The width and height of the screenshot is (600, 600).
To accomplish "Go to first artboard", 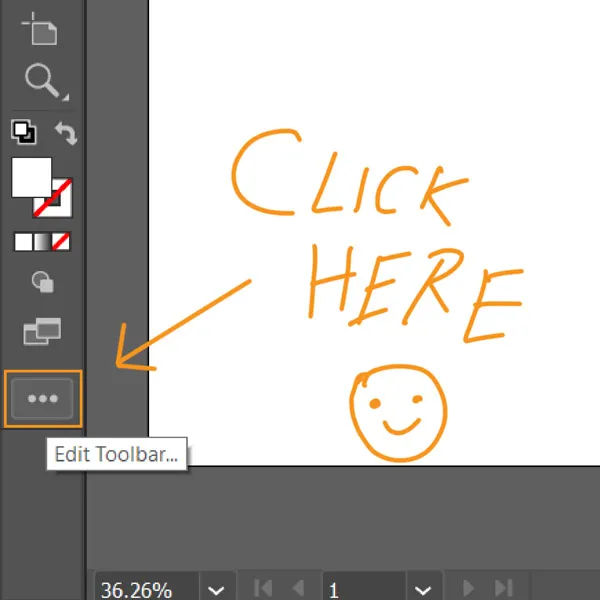I will pyautogui.click(x=263, y=589).
